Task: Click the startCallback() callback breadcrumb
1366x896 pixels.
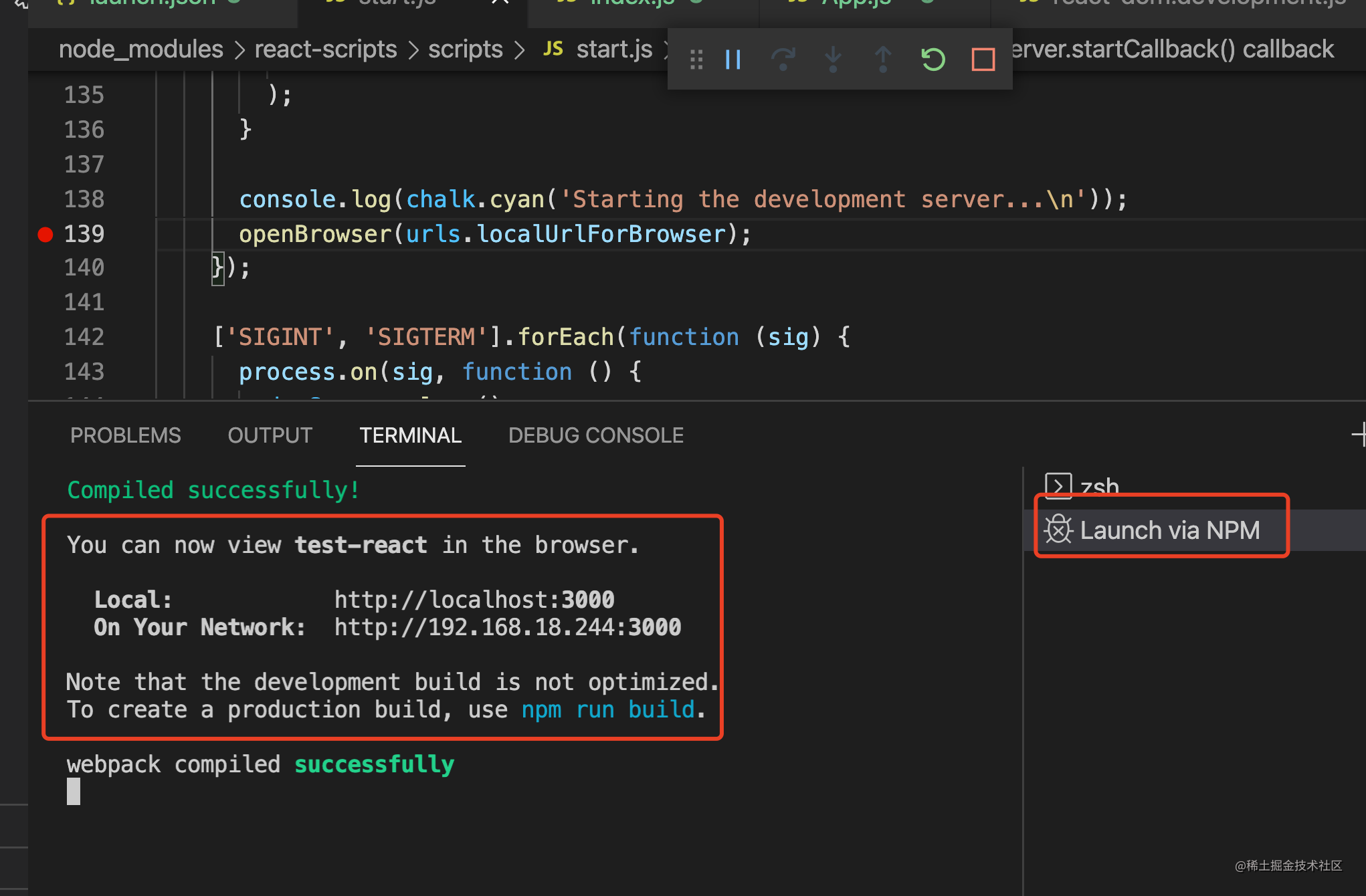Action: click(x=1171, y=49)
